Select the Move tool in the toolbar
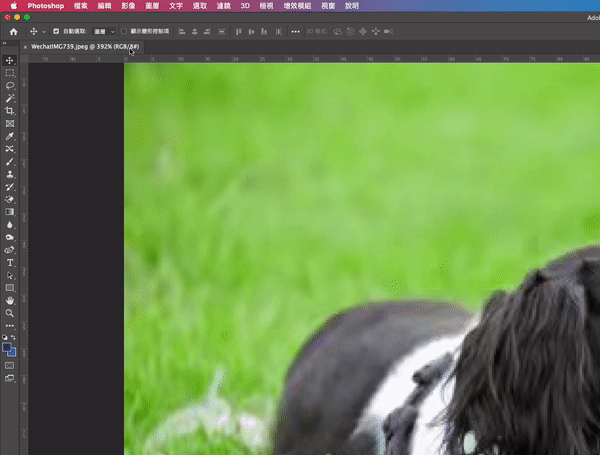The height and width of the screenshot is (455, 600). (10, 61)
